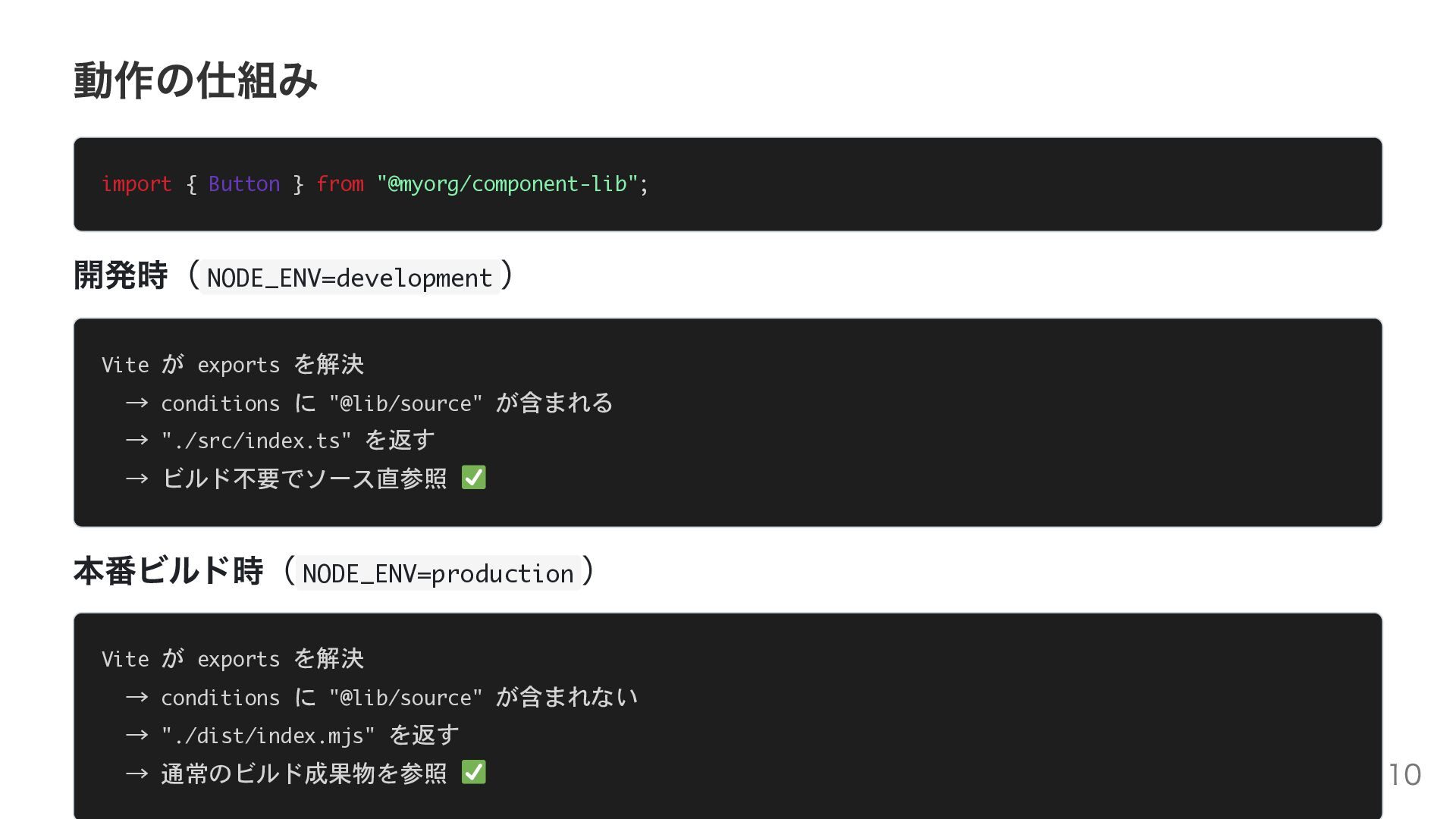Click the NODE_ENV=development inline code
The width and height of the screenshot is (1456, 819).
[x=350, y=278]
